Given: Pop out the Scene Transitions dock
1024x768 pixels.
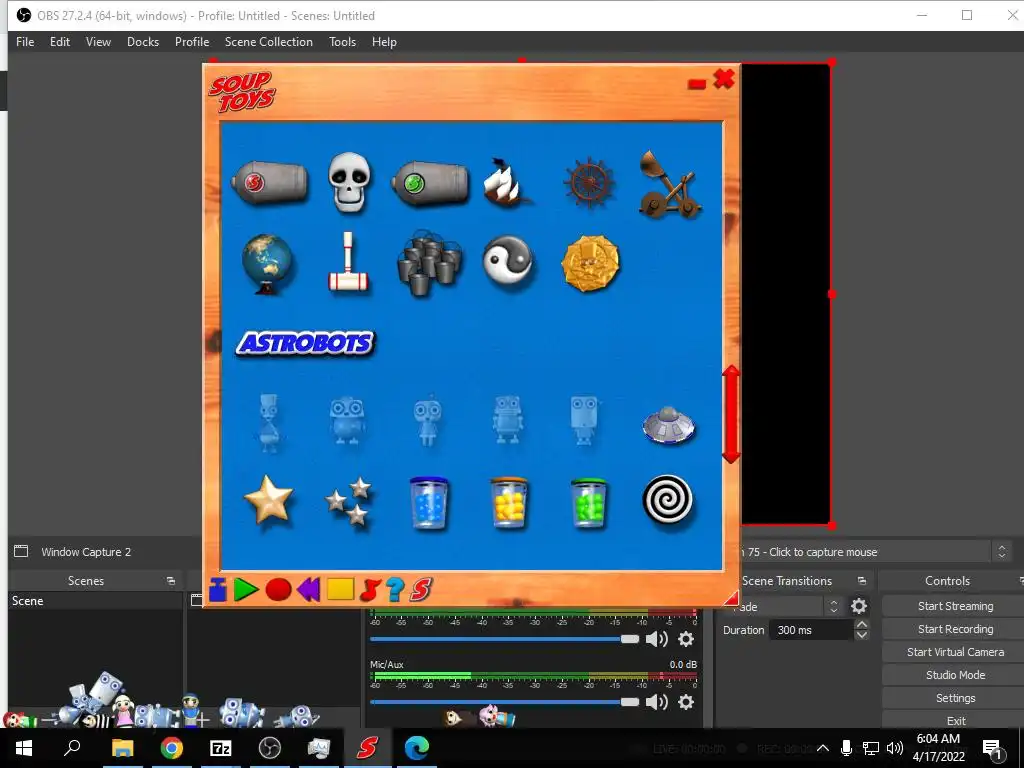Looking at the screenshot, I should (861, 581).
